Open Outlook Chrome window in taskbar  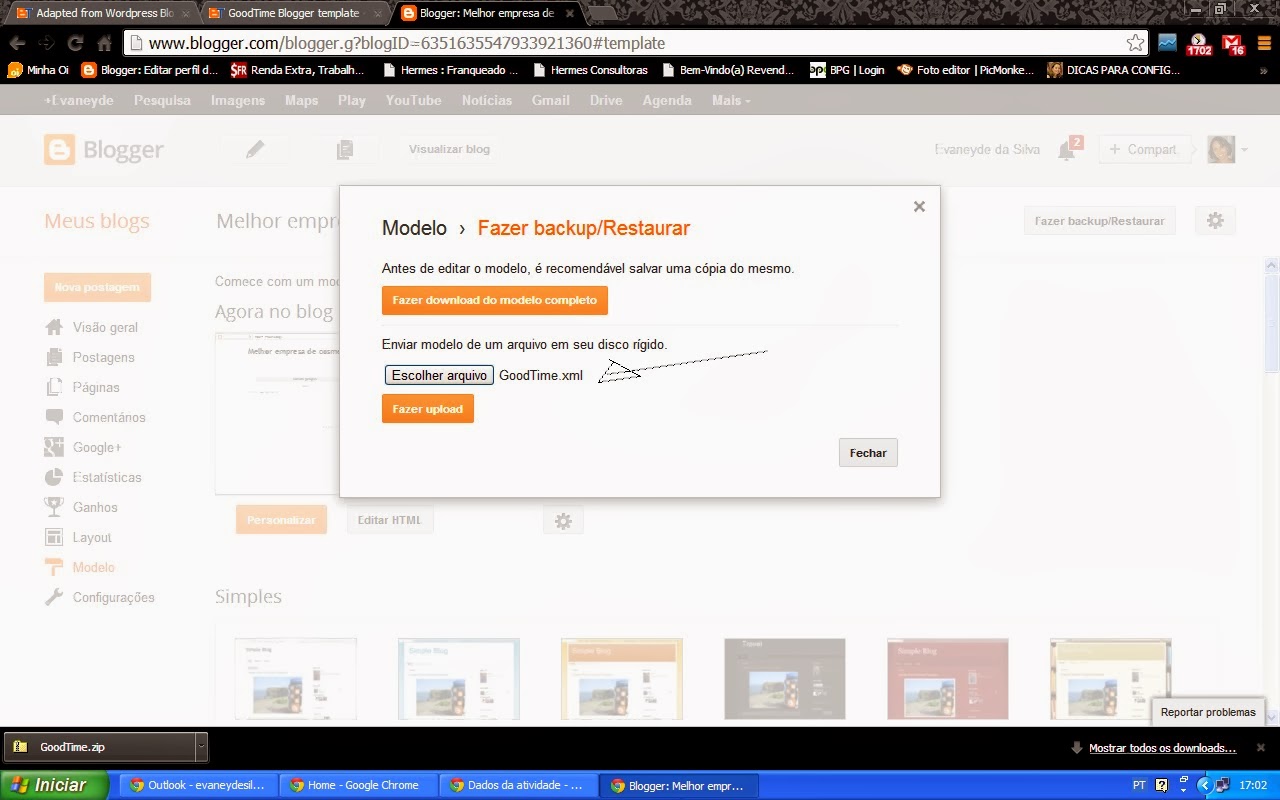pos(199,785)
